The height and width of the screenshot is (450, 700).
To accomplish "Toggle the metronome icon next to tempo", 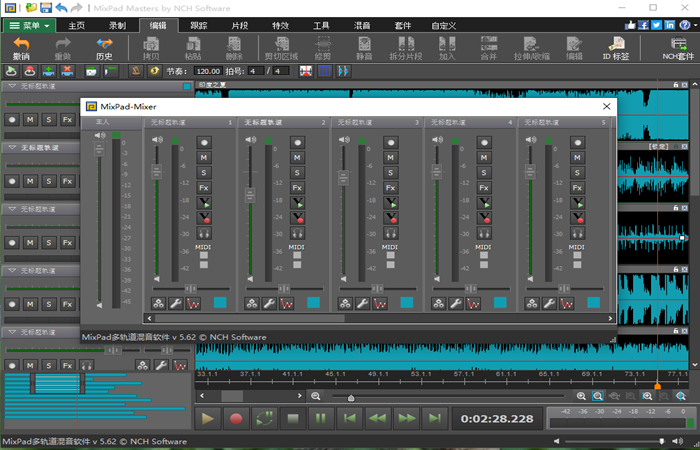I will [x=136, y=71].
